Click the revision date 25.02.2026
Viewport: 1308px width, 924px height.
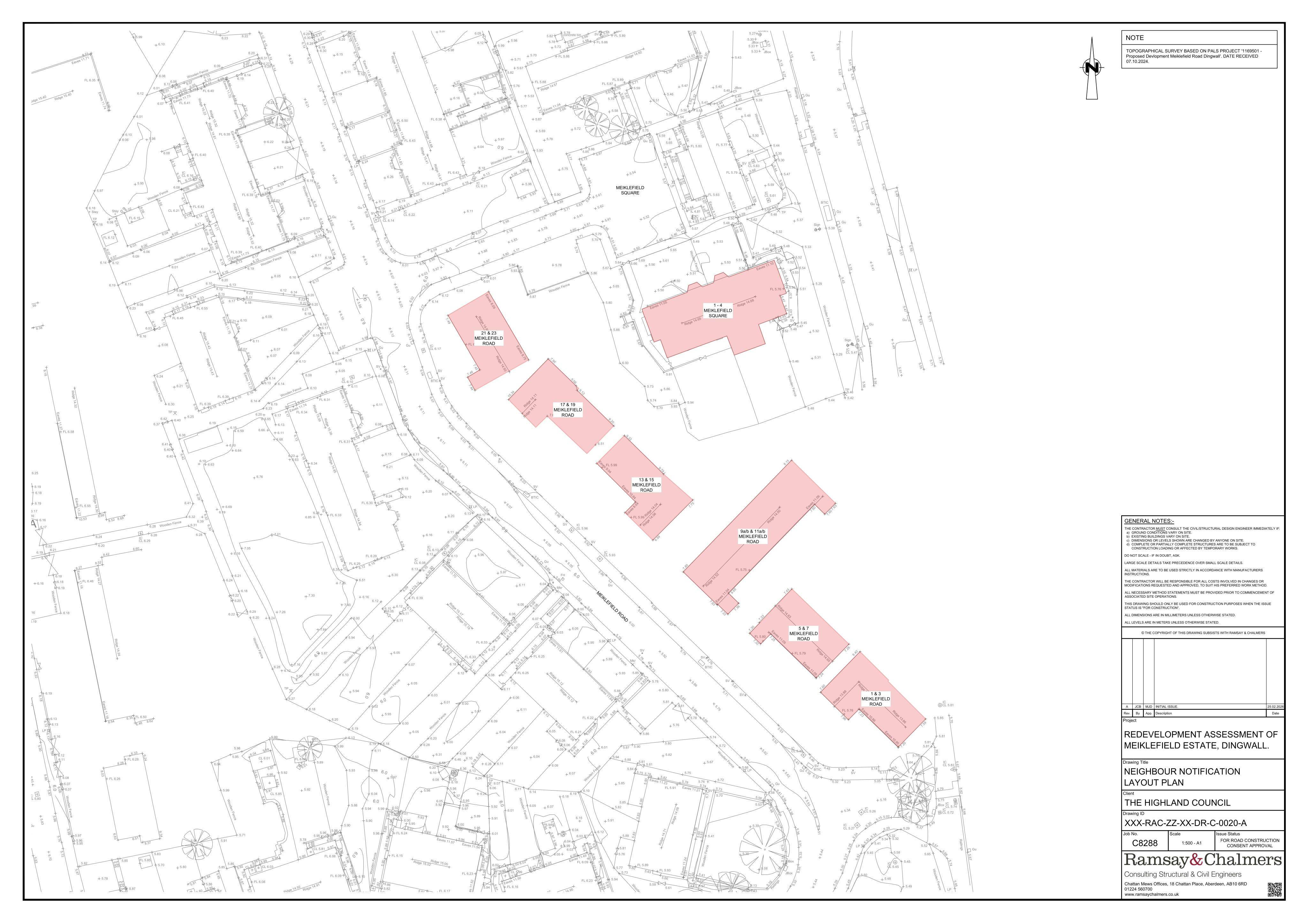(x=1275, y=706)
